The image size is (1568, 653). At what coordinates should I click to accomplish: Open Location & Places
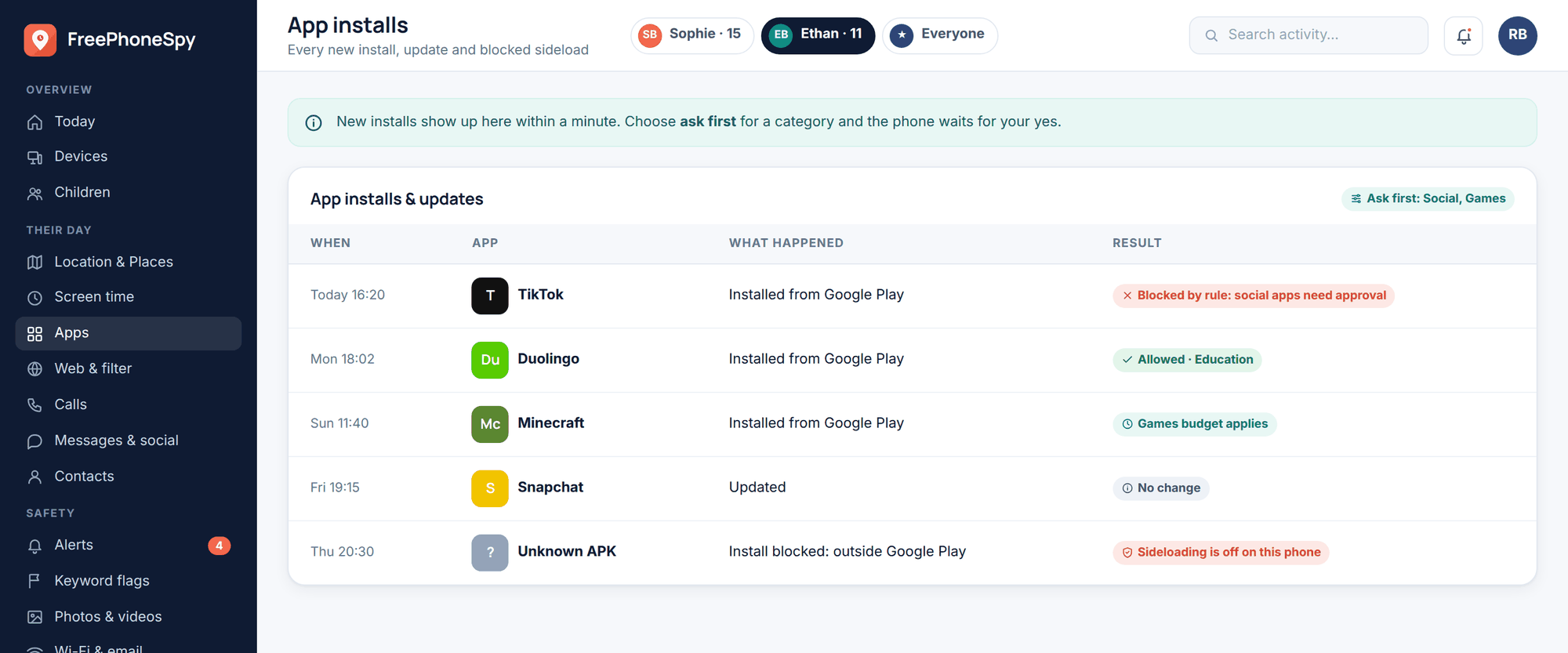point(129,262)
